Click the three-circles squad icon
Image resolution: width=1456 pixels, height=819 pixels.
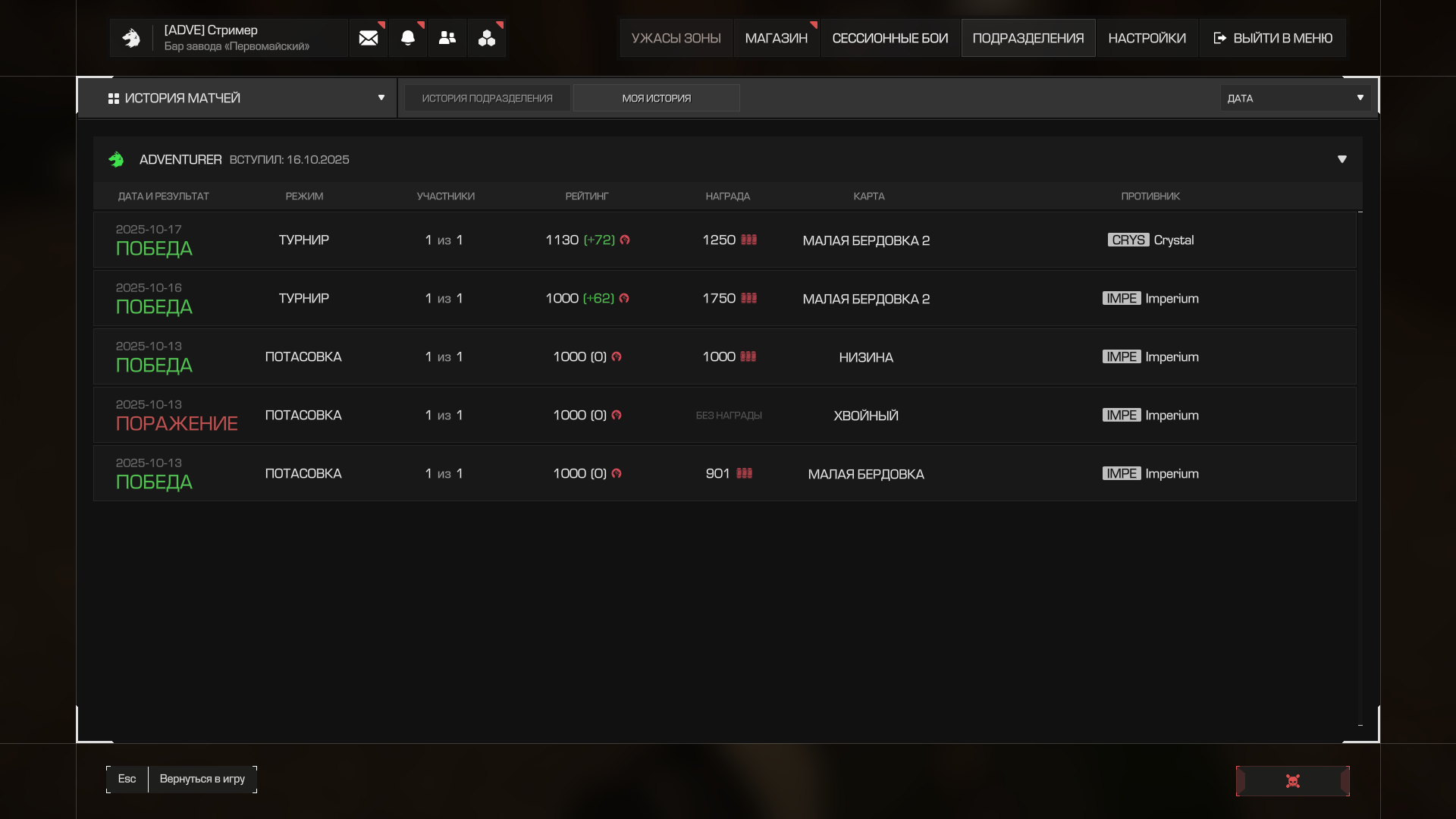[487, 38]
